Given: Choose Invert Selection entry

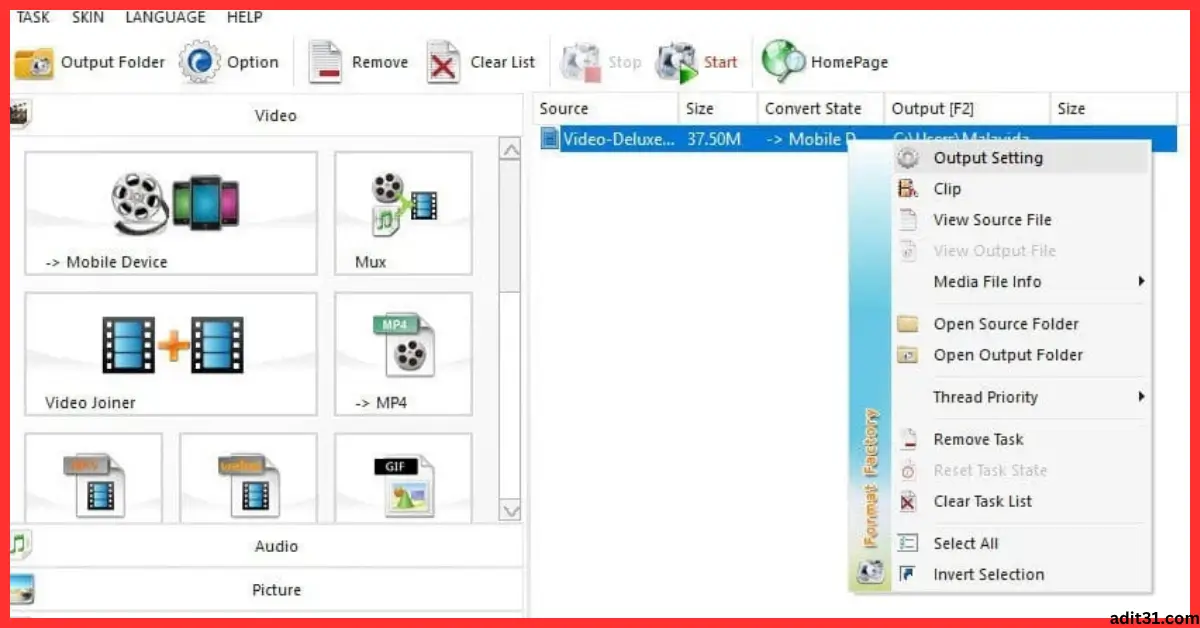Looking at the screenshot, I should pyautogui.click(x=1020, y=574).
